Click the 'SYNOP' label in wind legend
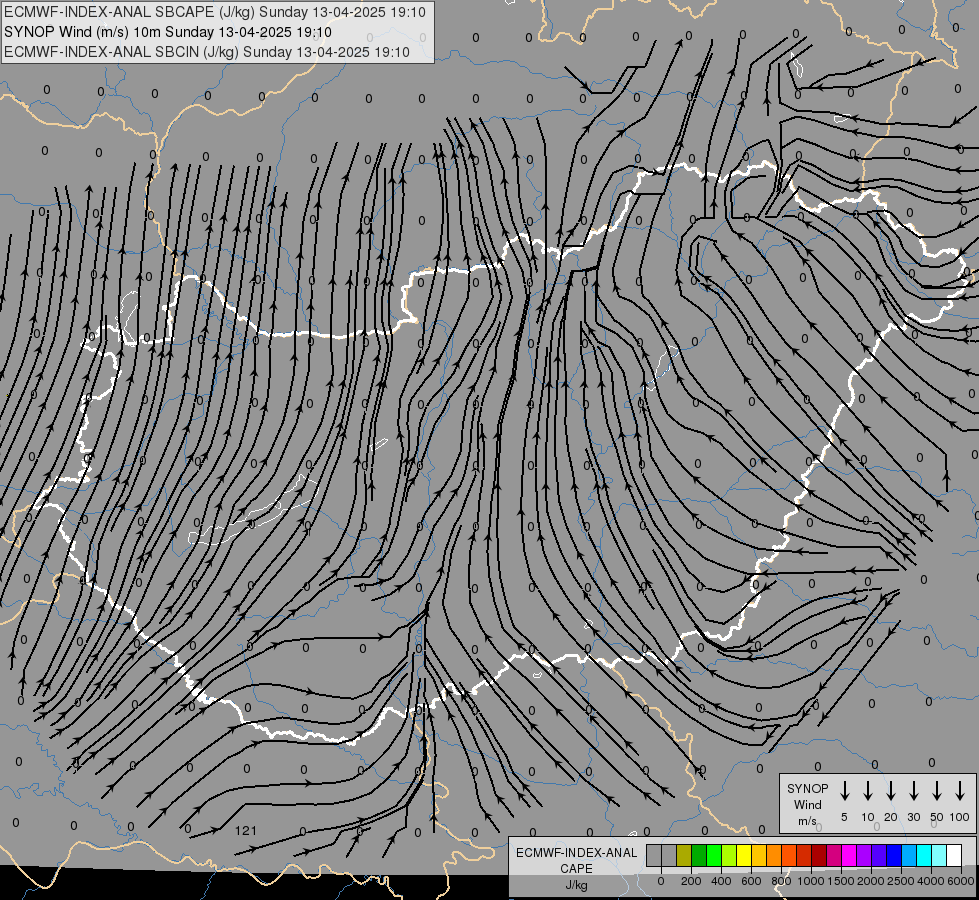 (807, 788)
